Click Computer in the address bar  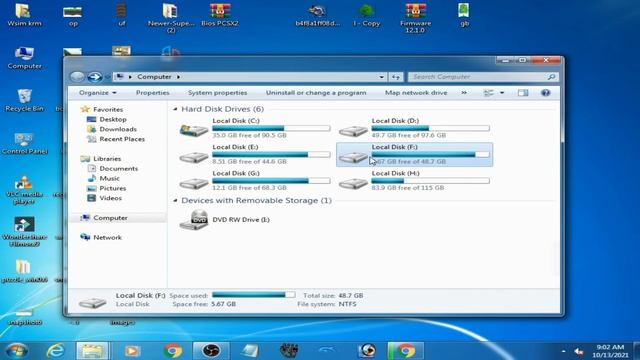point(154,77)
